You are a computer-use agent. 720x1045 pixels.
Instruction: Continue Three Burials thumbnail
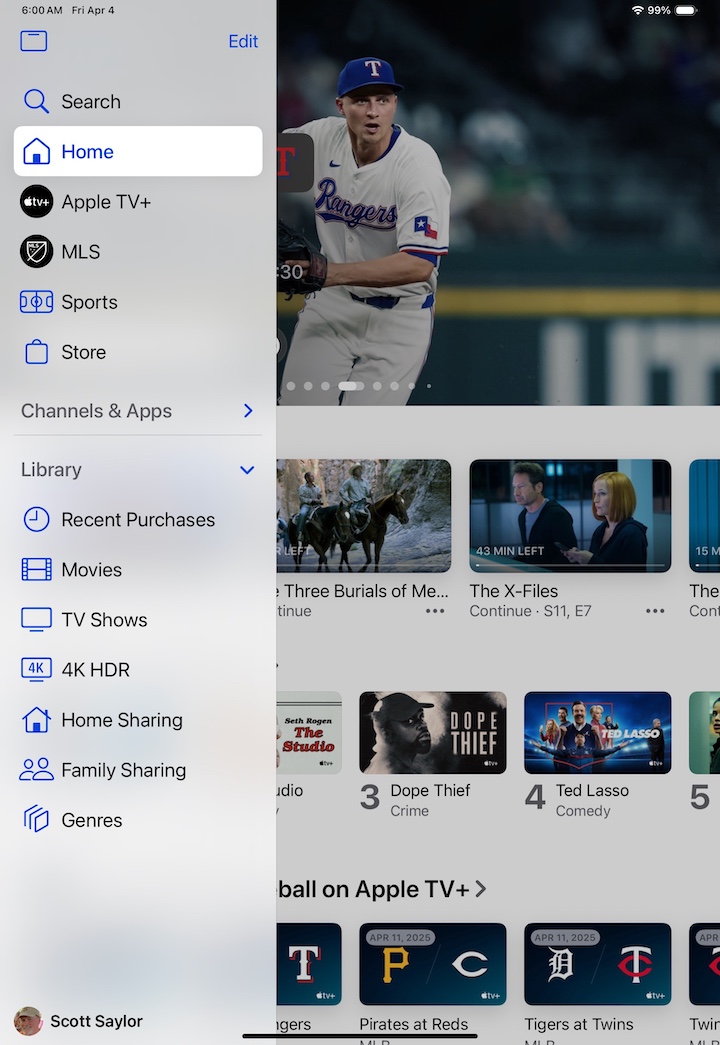(364, 515)
